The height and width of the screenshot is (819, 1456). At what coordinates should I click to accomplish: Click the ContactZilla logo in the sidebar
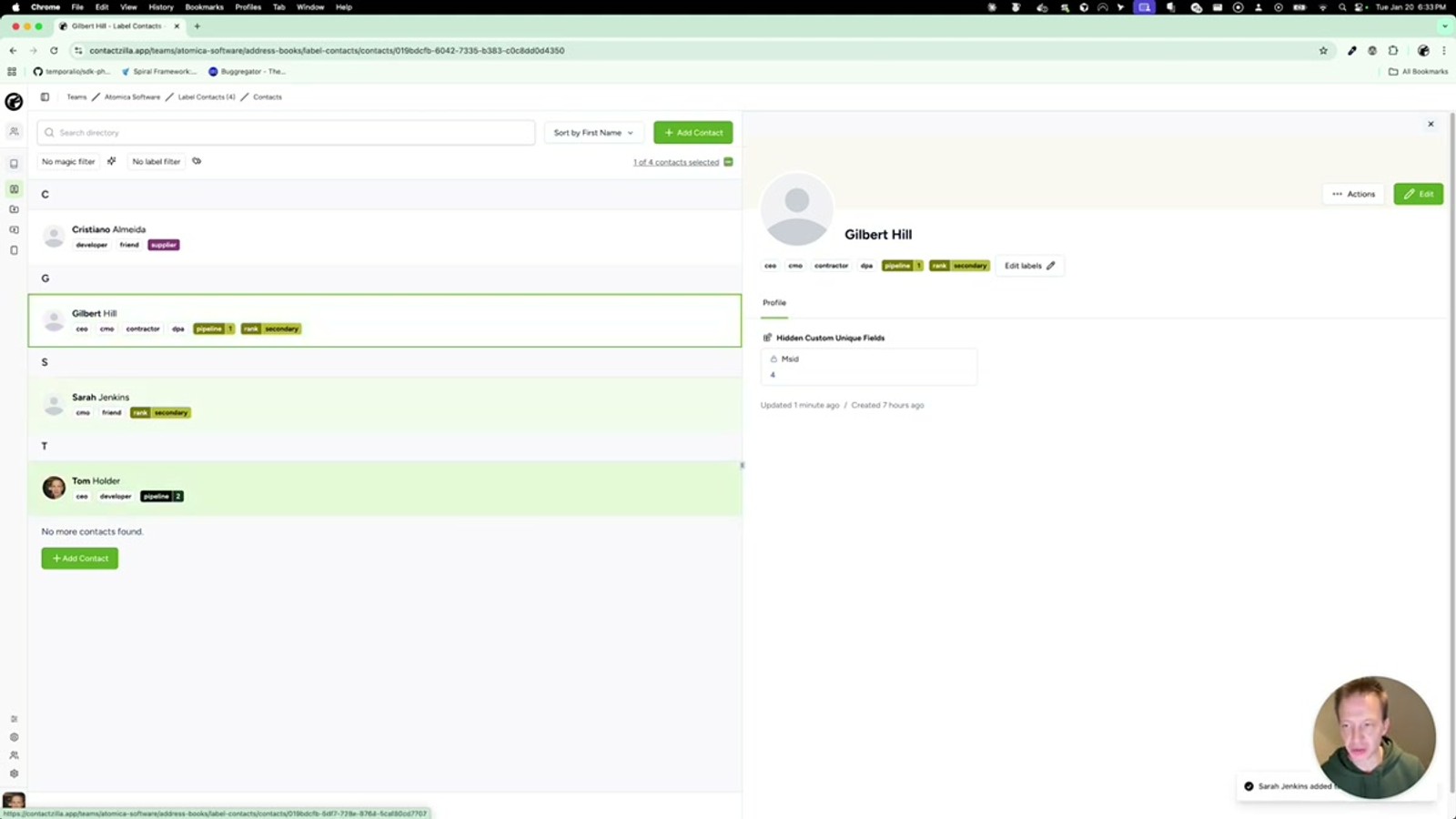point(14,102)
